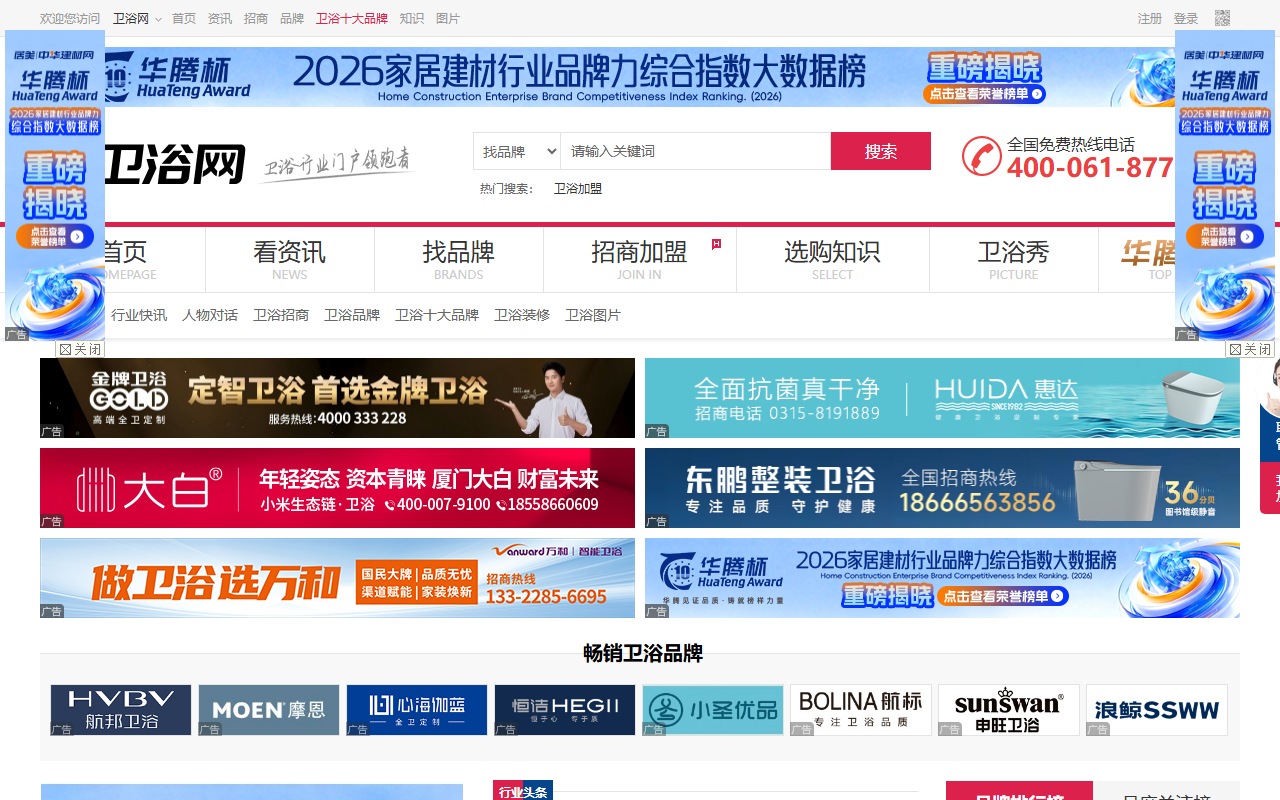Click the 注册 register link
1280x800 pixels.
(x=1150, y=18)
